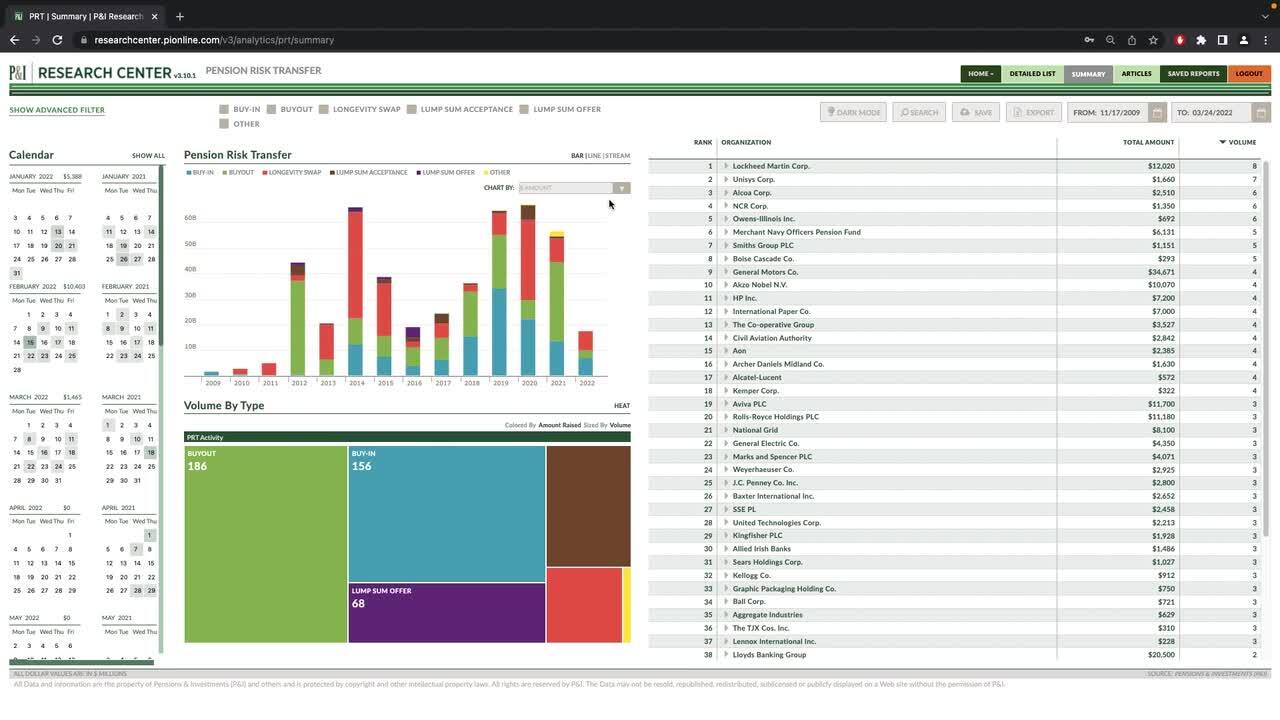Click Show Advanced Filter link
1280x720 pixels.
(57, 110)
